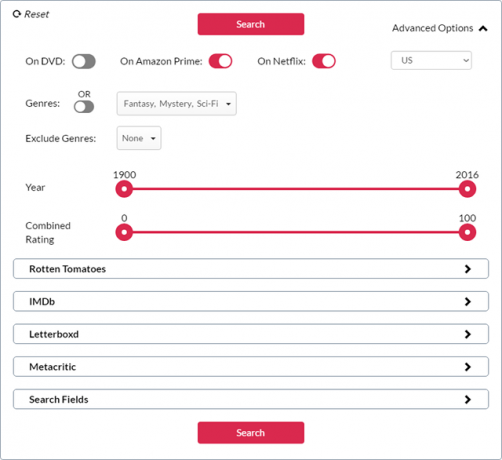
Task: Click the bottom Search button
Action: (251, 433)
